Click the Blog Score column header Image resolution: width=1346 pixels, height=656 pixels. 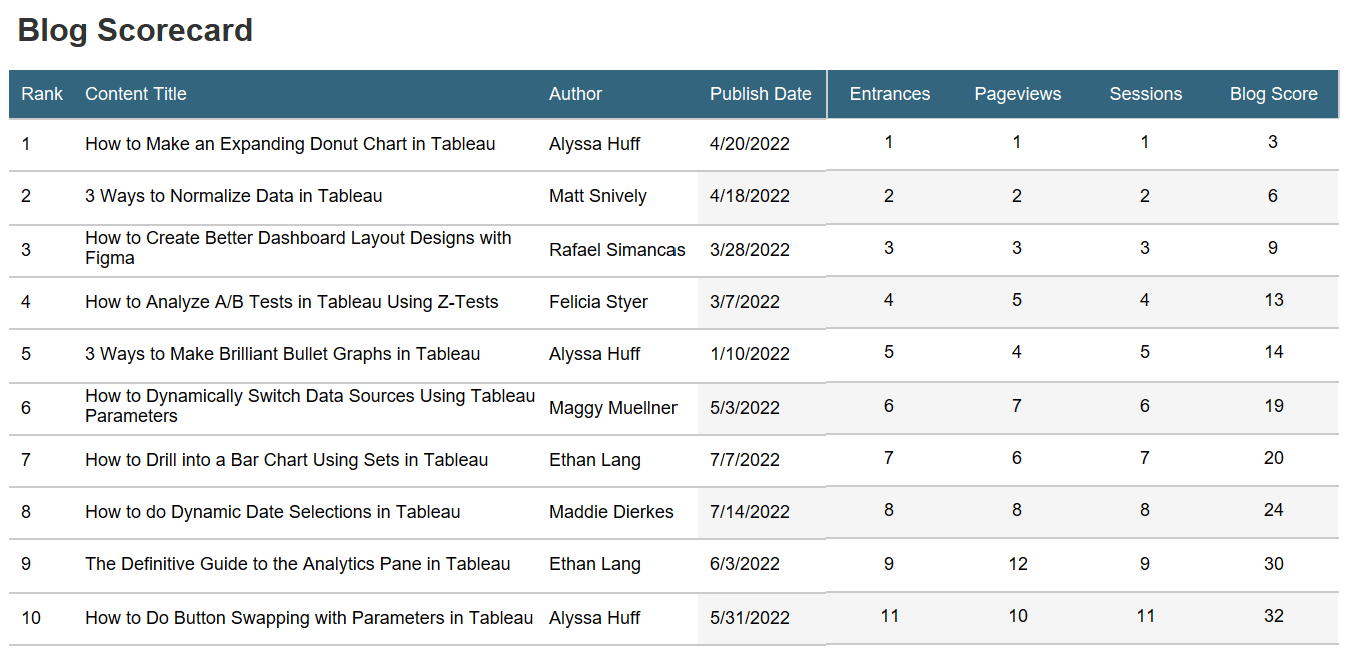click(x=1274, y=94)
